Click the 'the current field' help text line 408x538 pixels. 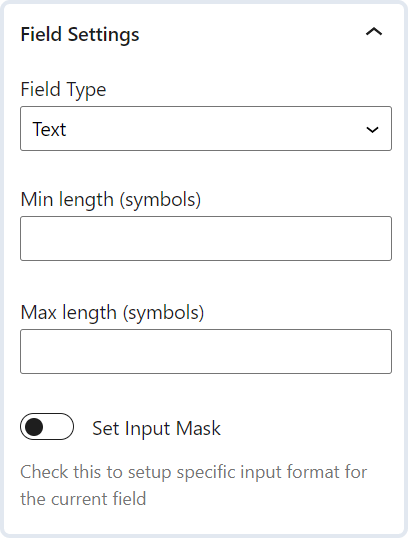[83, 499]
